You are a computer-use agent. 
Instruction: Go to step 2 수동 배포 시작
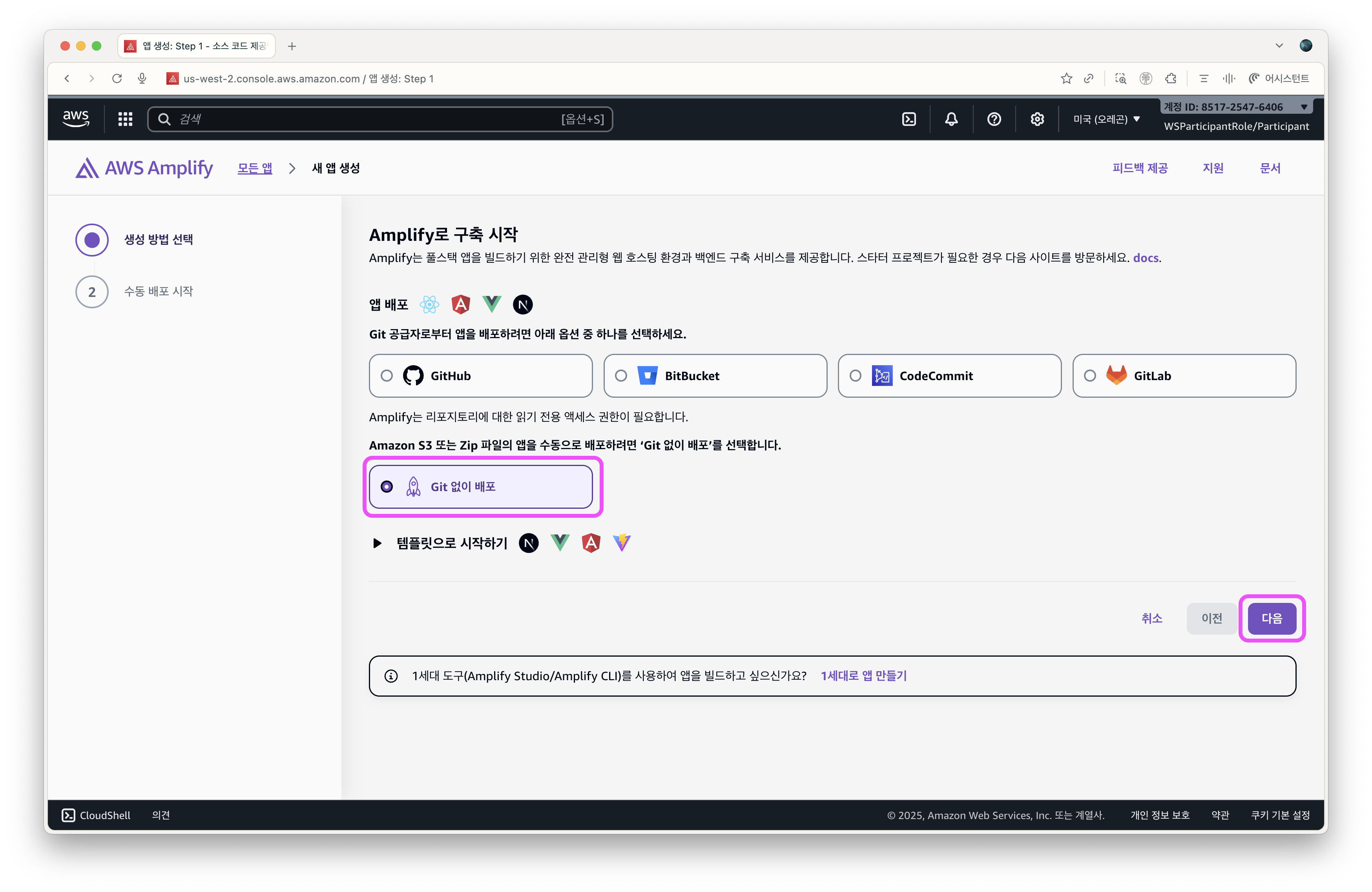pos(134,291)
